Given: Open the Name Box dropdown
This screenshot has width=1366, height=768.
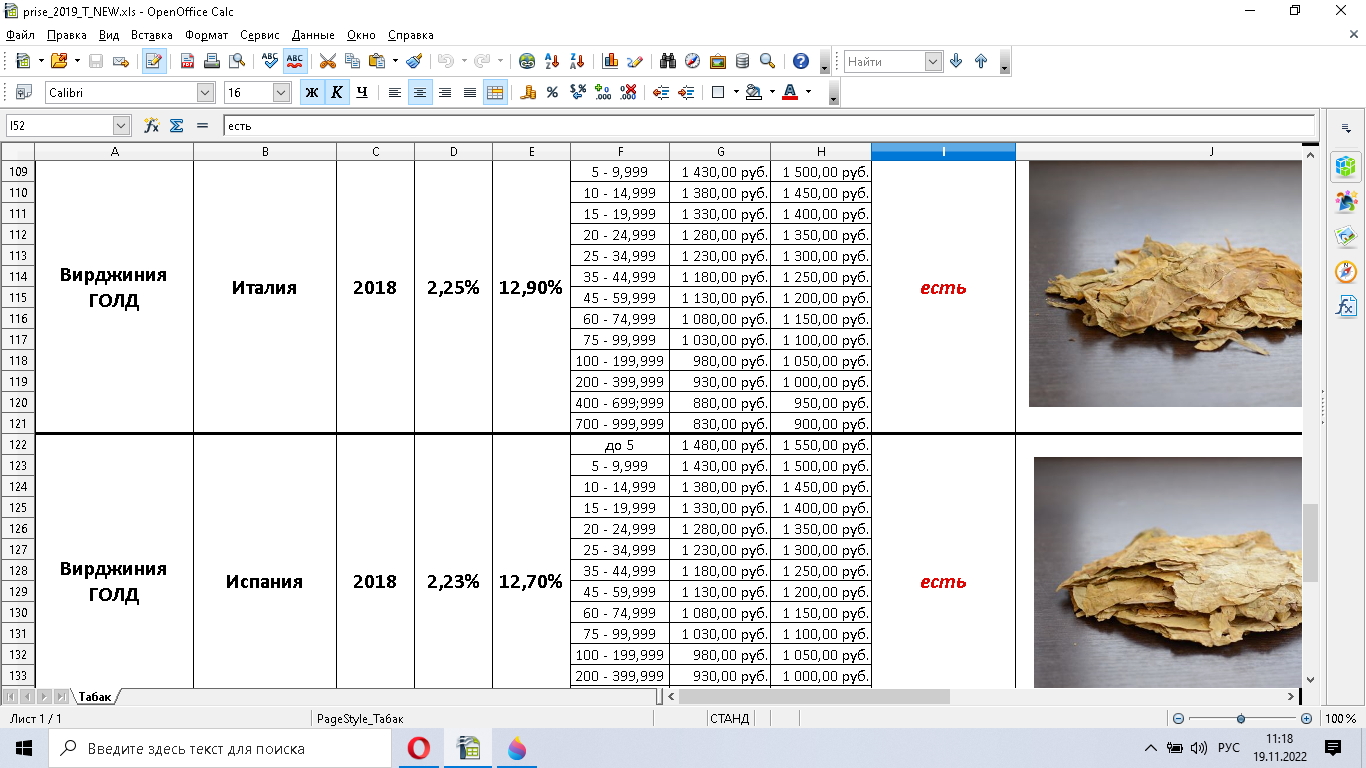Looking at the screenshot, I should (x=122, y=125).
